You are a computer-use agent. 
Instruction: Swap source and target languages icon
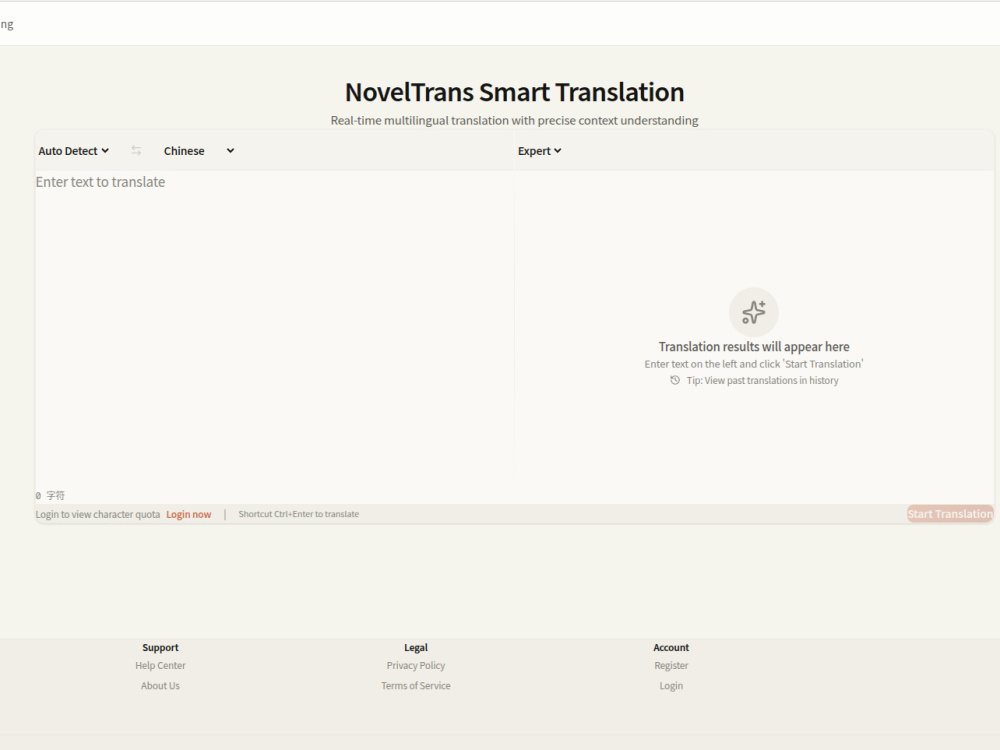[x=136, y=151]
